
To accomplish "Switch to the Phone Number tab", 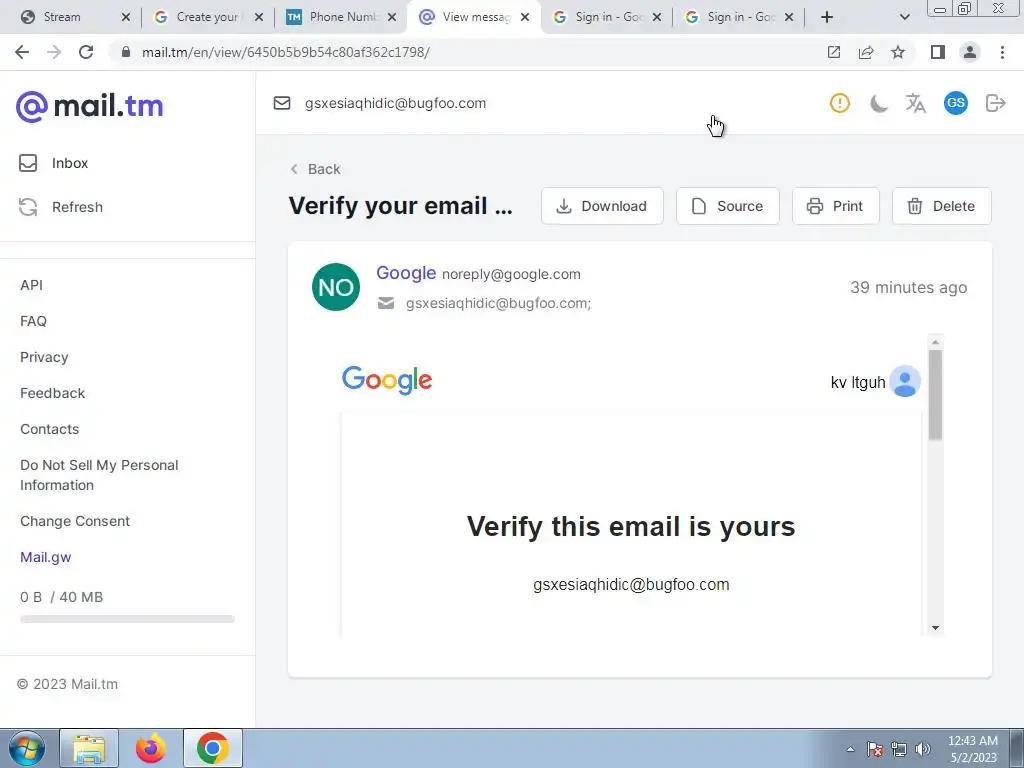I will pos(342,17).
